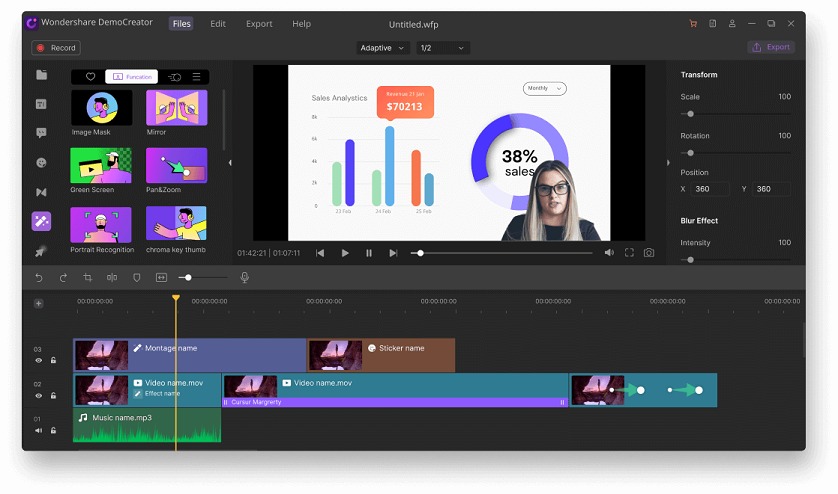Open the text titles sidebar icon
Screen dimensions: 838x494
pos(41,104)
